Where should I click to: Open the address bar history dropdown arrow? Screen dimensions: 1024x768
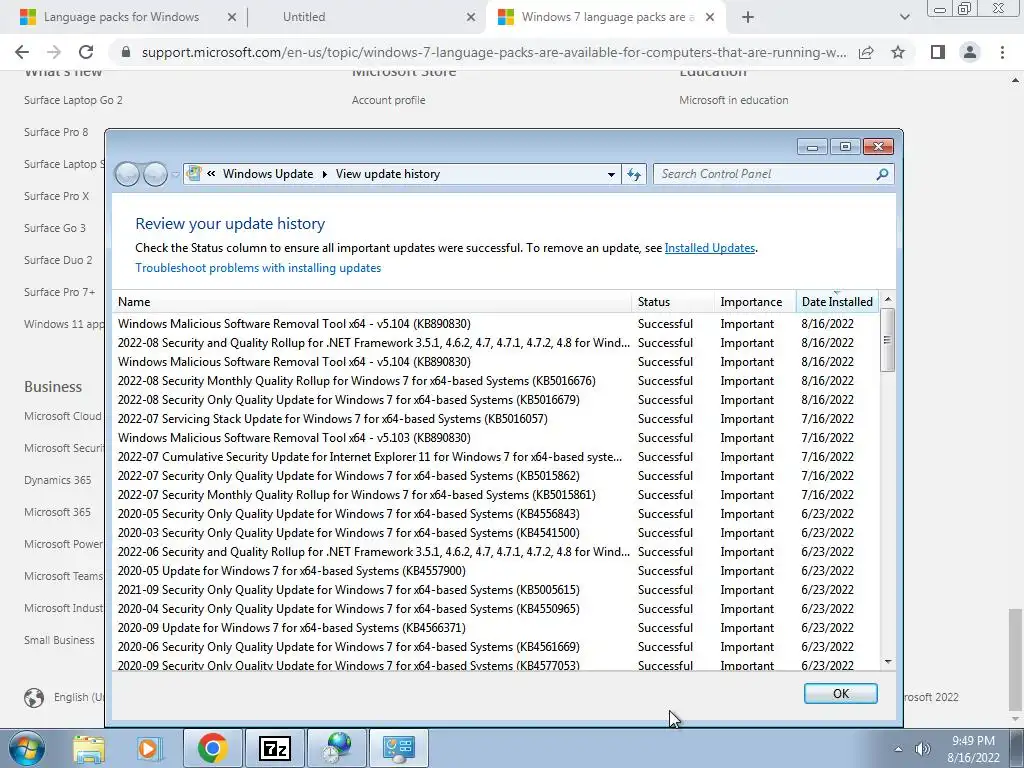tap(611, 174)
